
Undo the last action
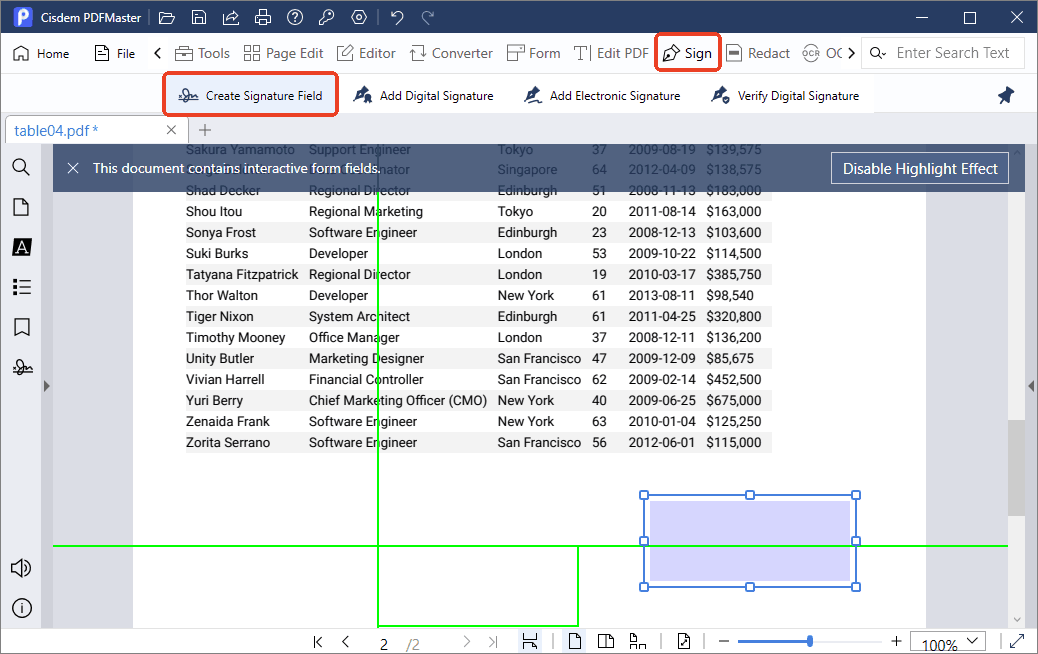coord(397,17)
